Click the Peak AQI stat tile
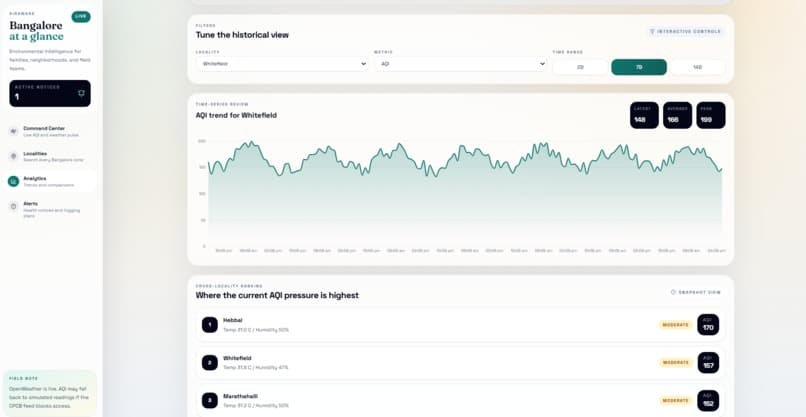806x417 pixels. 711,115
